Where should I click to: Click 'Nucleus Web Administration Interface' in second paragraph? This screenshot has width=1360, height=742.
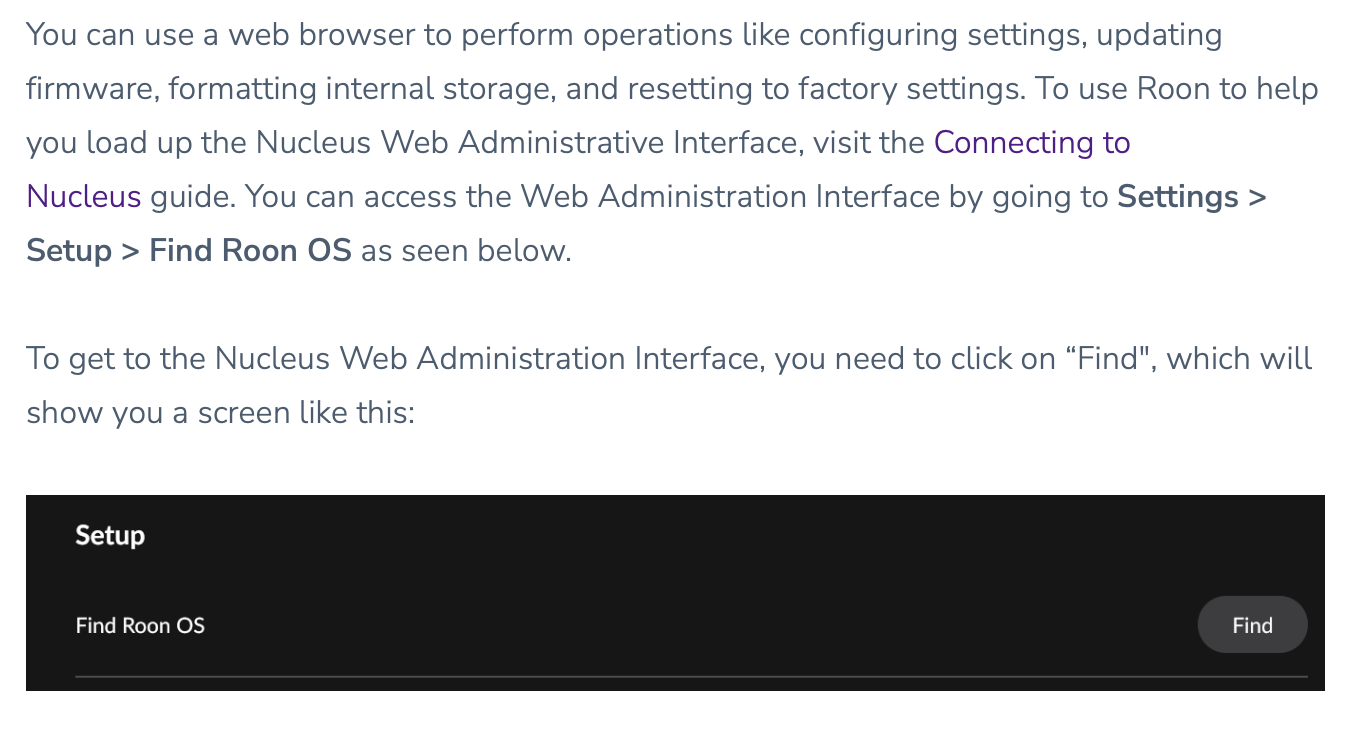tap(490, 358)
